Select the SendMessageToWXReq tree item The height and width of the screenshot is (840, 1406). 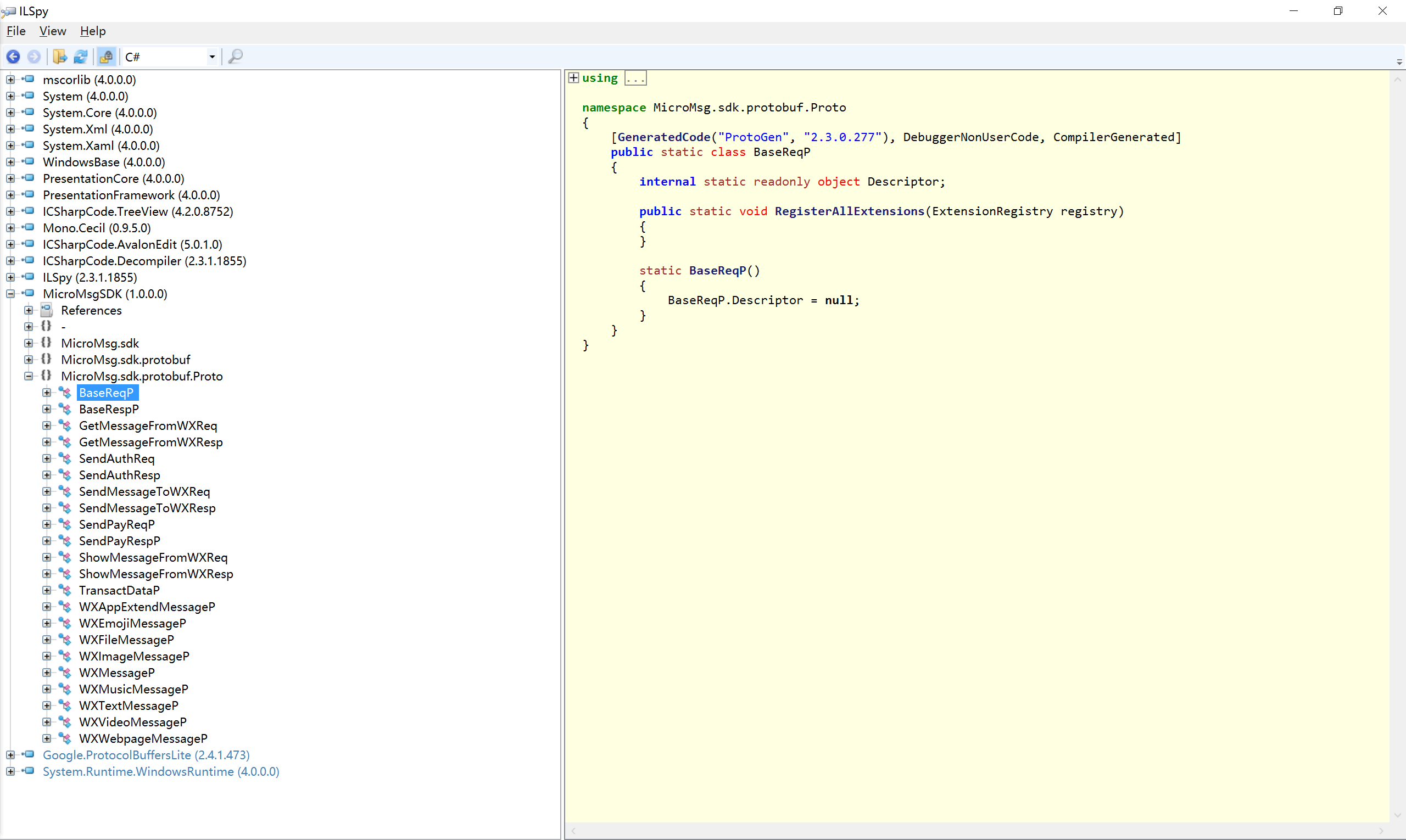144,491
